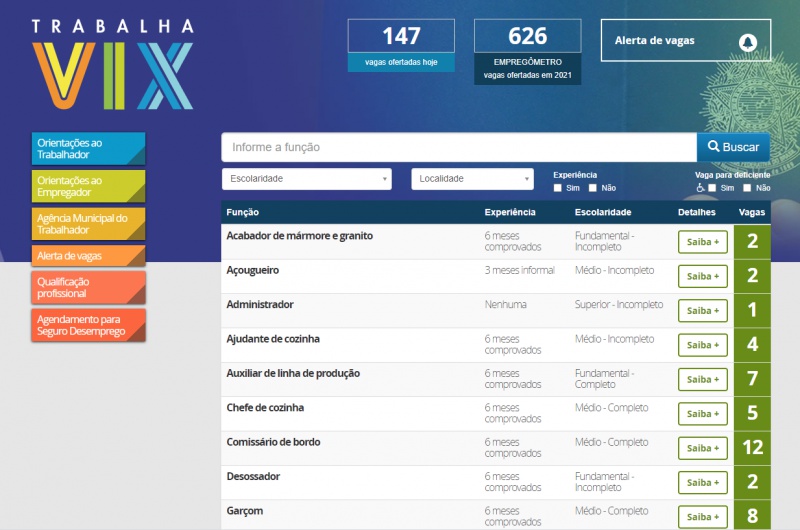Viewport: 800px width, 530px height.
Task: Select the Chefe de cozinha job title
Action: 265,408
